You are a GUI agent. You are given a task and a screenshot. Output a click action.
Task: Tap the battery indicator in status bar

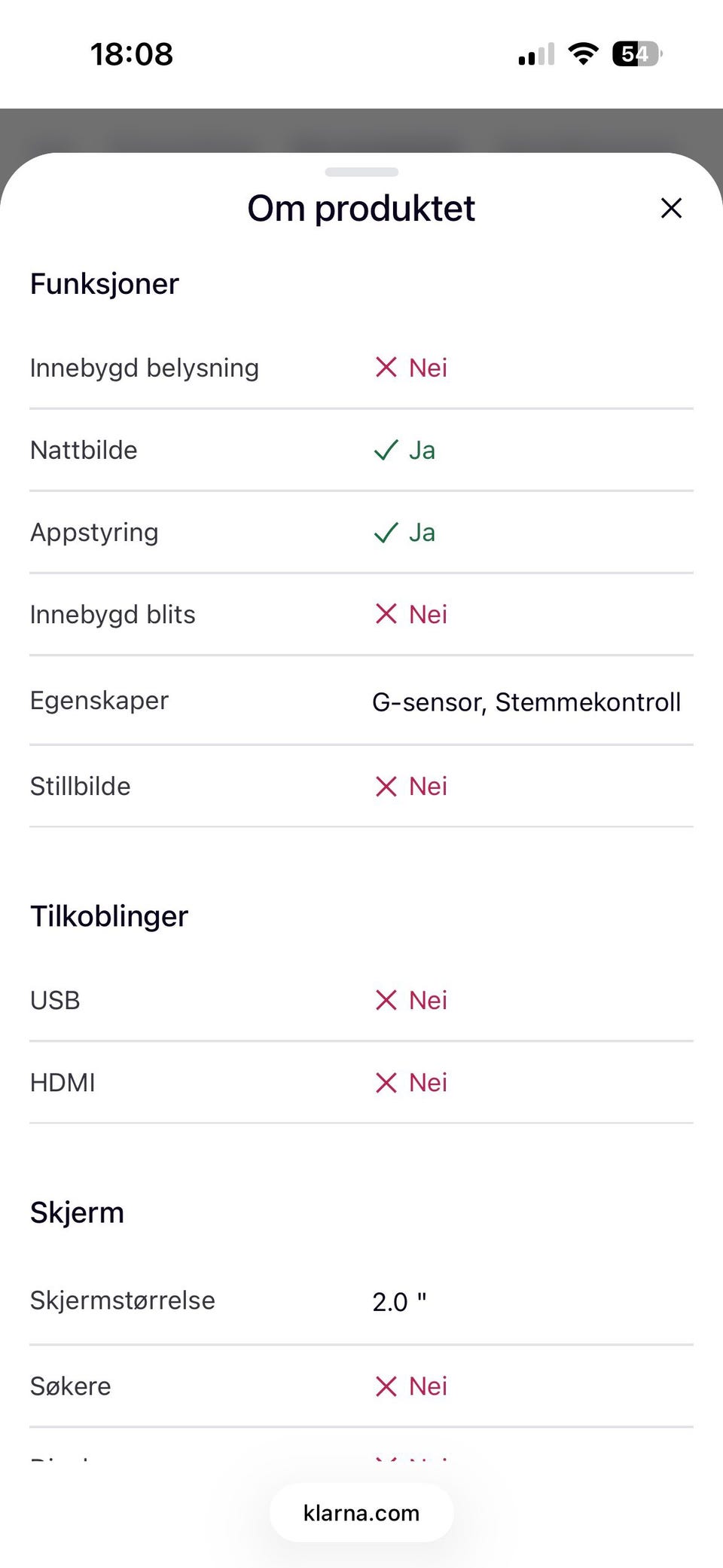pos(636,54)
